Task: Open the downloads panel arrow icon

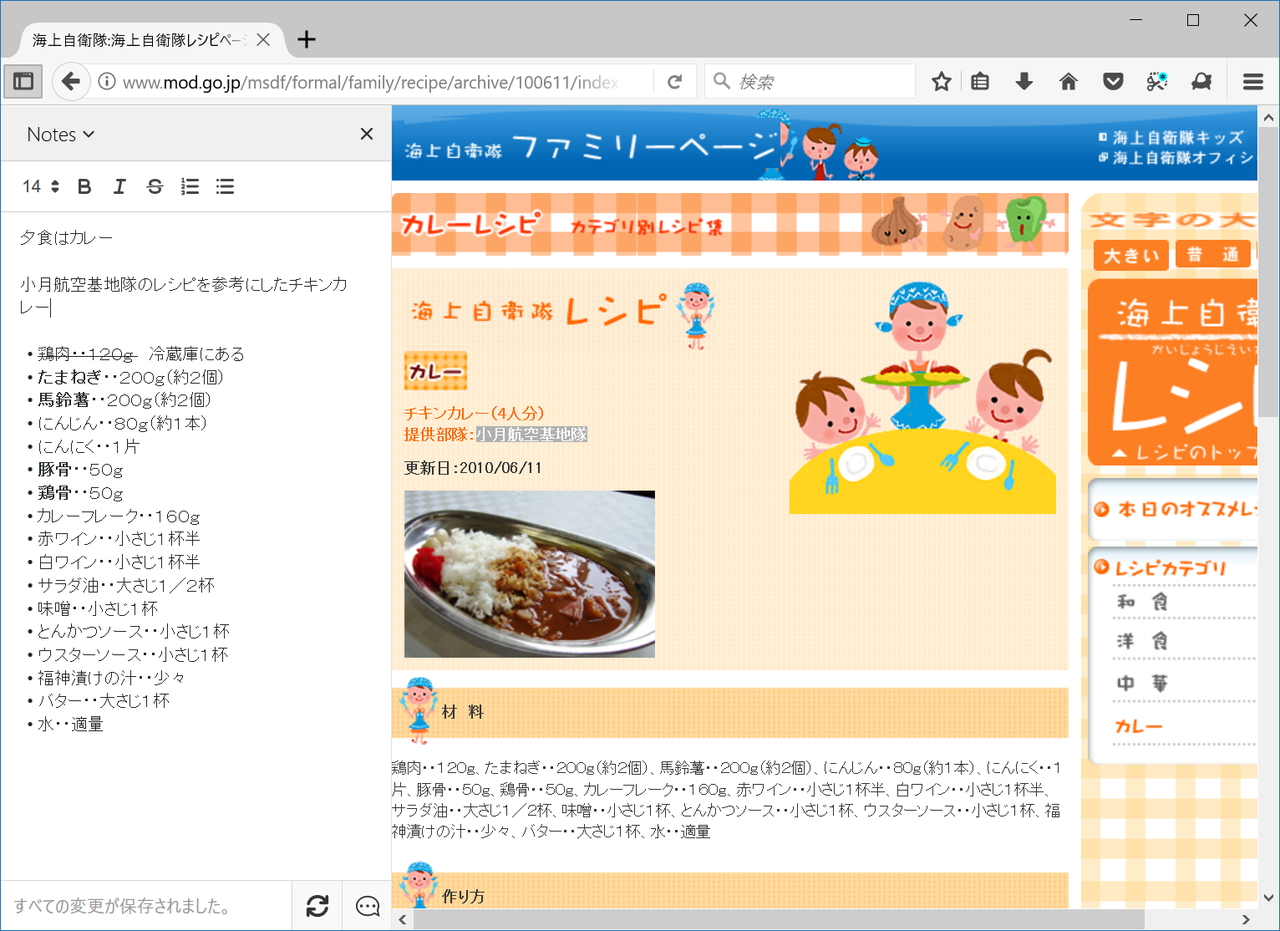Action: (x=1024, y=81)
